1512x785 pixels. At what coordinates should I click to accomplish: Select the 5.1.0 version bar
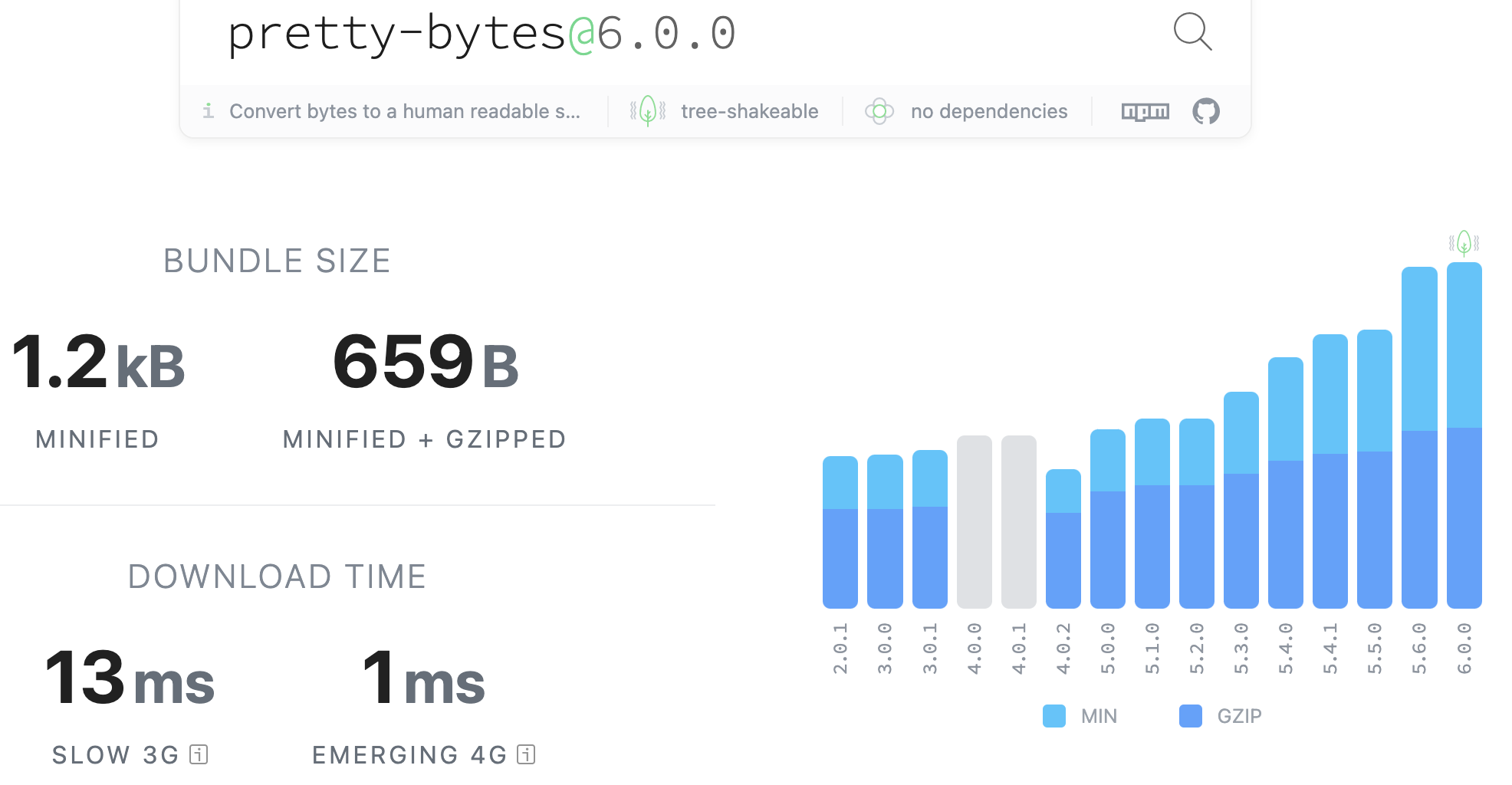tap(1152, 514)
